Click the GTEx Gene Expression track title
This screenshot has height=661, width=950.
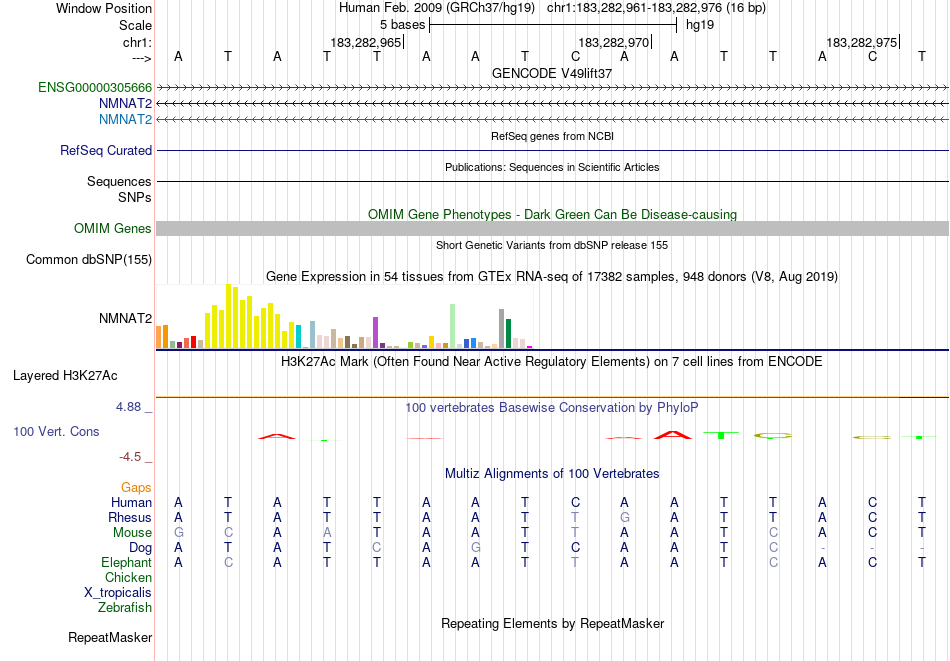(x=552, y=277)
